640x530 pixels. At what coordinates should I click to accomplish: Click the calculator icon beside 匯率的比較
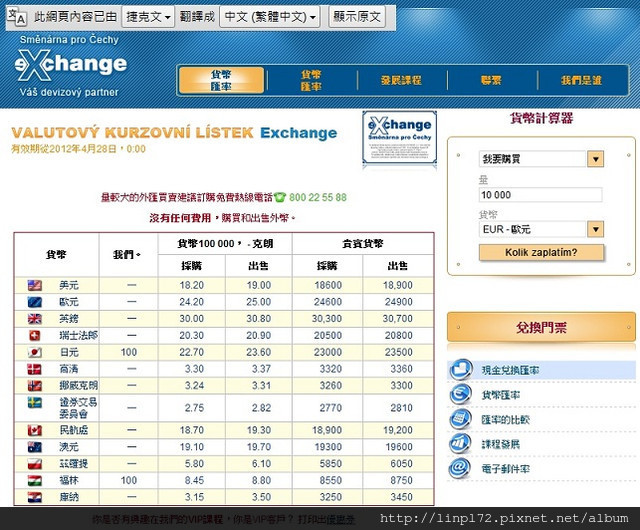[461, 419]
